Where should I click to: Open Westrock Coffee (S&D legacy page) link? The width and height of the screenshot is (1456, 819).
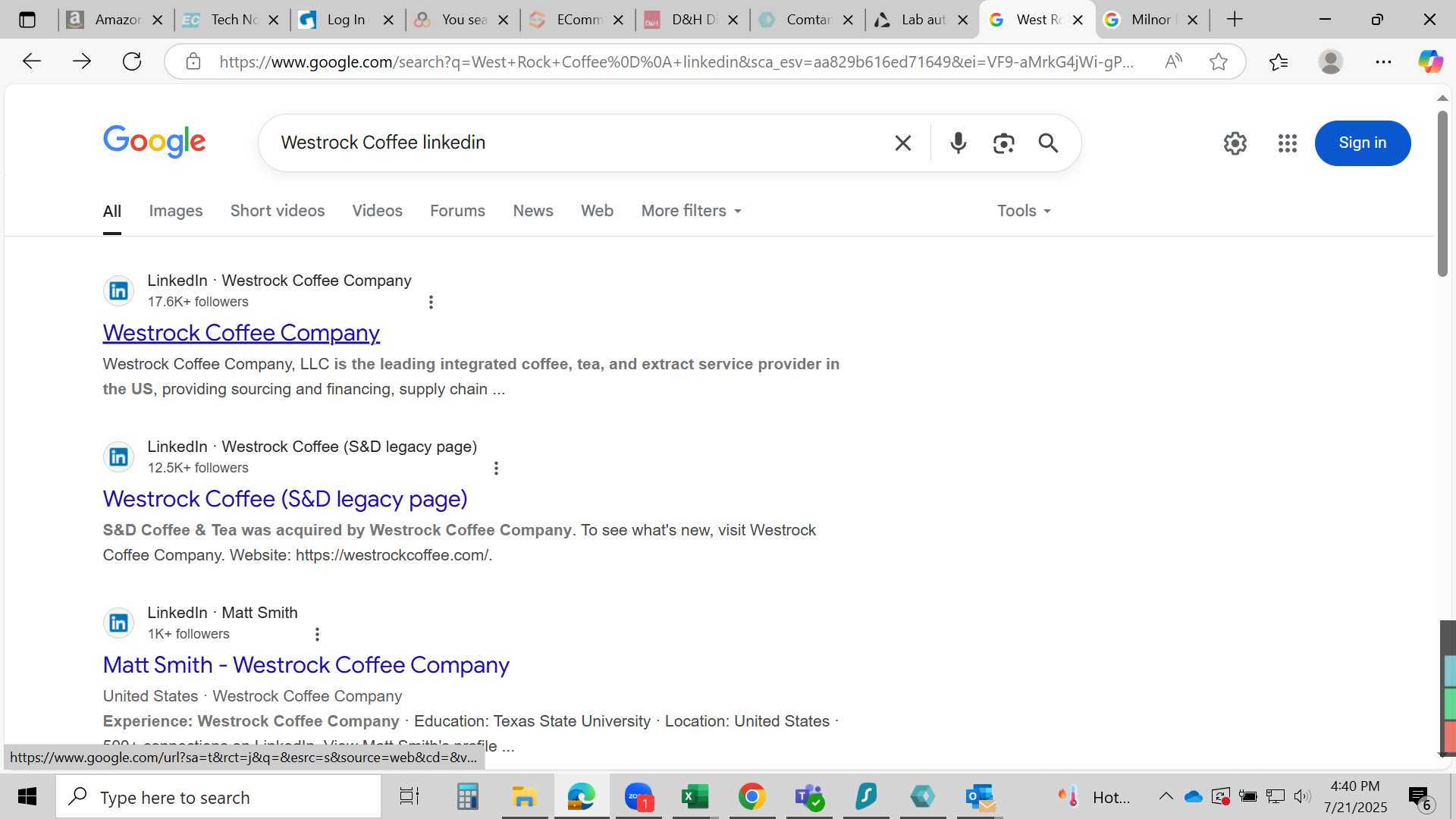click(285, 499)
